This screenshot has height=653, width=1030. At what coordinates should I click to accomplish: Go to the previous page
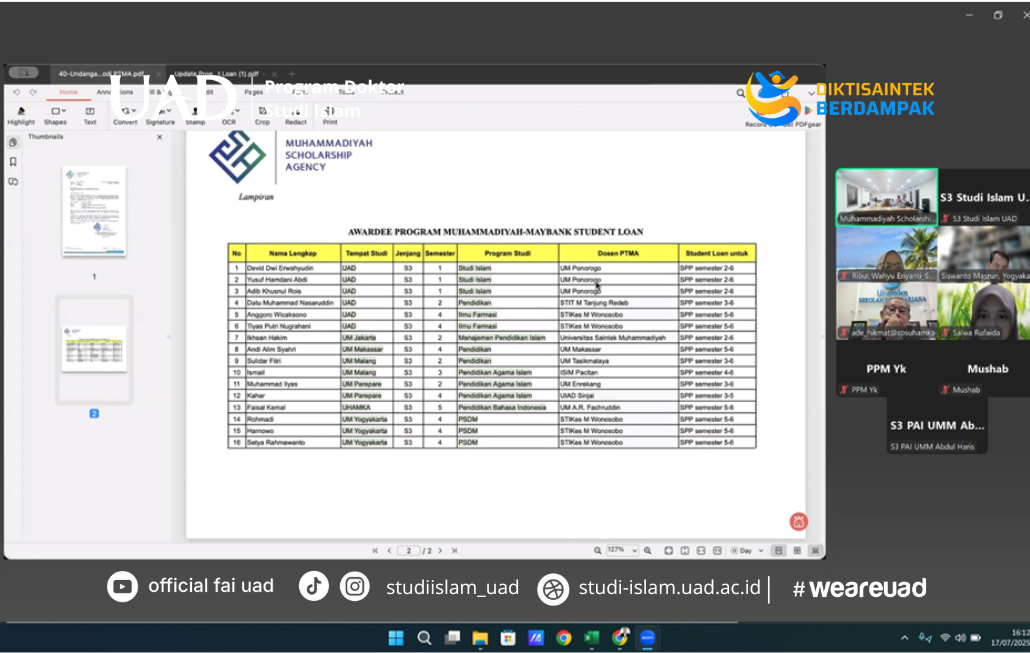pyautogui.click(x=389, y=551)
